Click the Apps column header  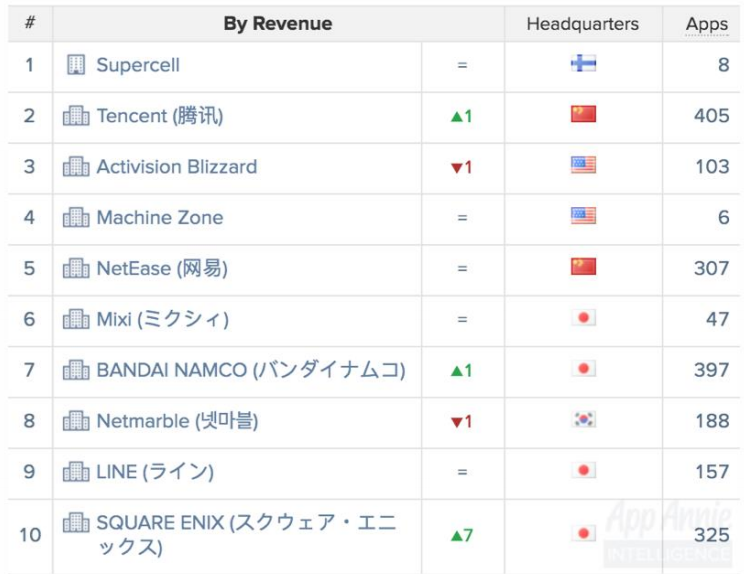[706, 24]
